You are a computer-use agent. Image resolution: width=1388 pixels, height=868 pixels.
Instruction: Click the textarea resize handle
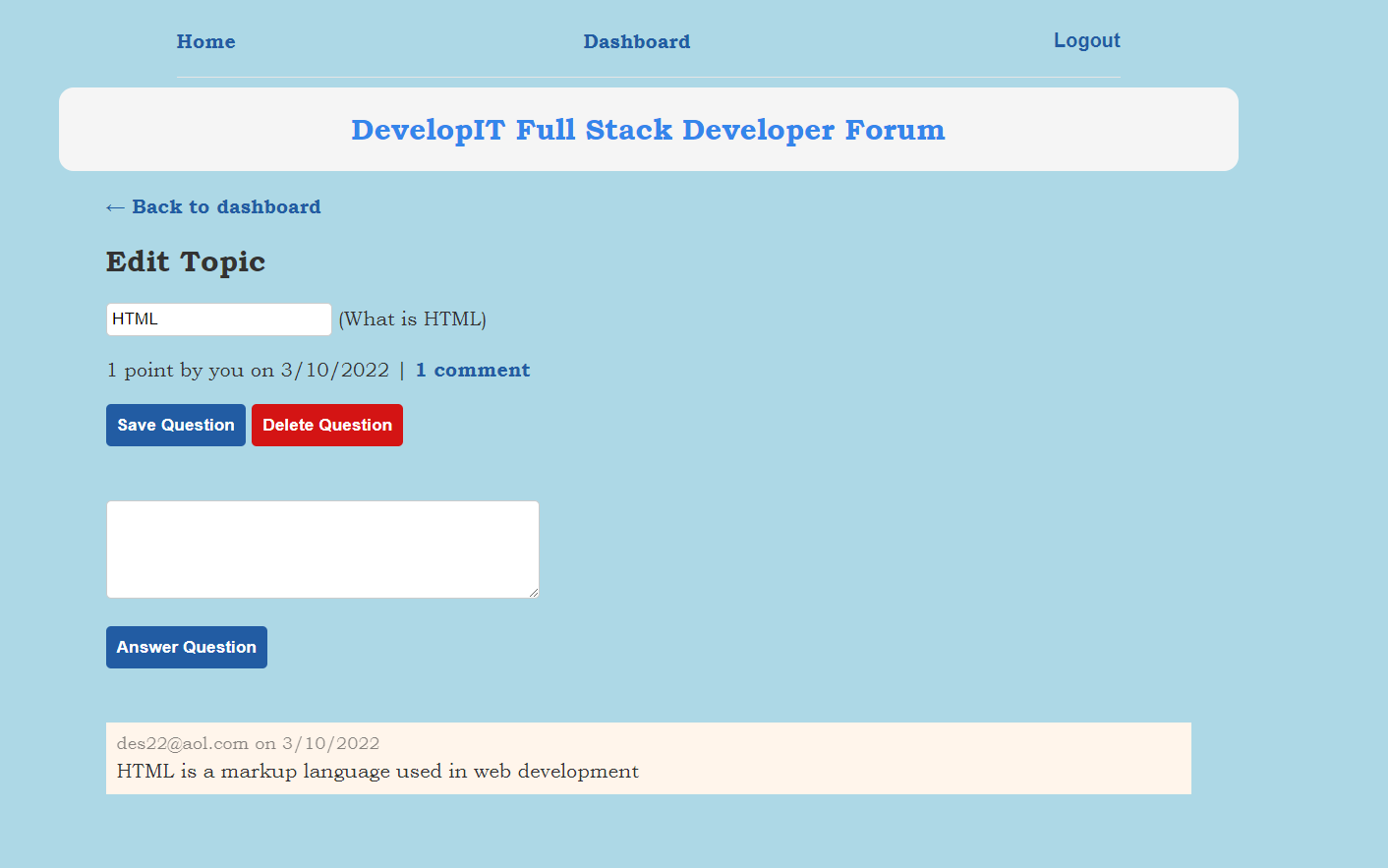coord(534,591)
